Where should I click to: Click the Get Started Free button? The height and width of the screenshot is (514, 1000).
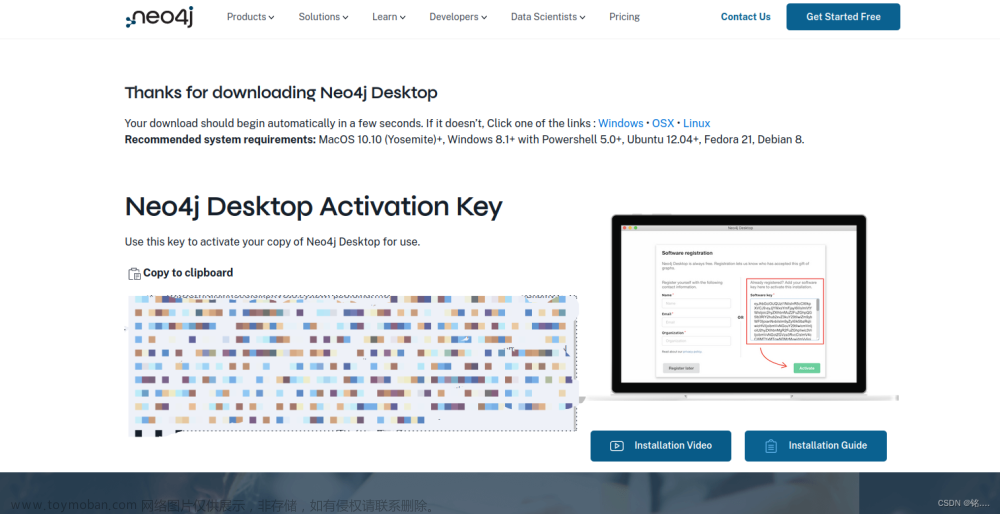(843, 17)
